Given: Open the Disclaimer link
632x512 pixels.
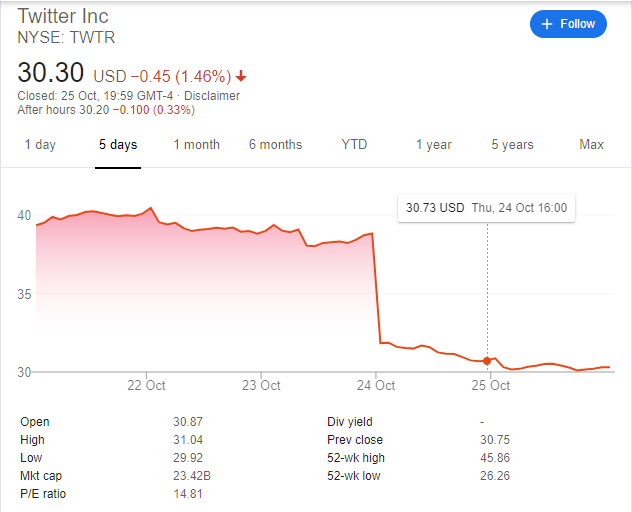Looking at the screenshot, I should pyautogui.click(x=213, y=96).
